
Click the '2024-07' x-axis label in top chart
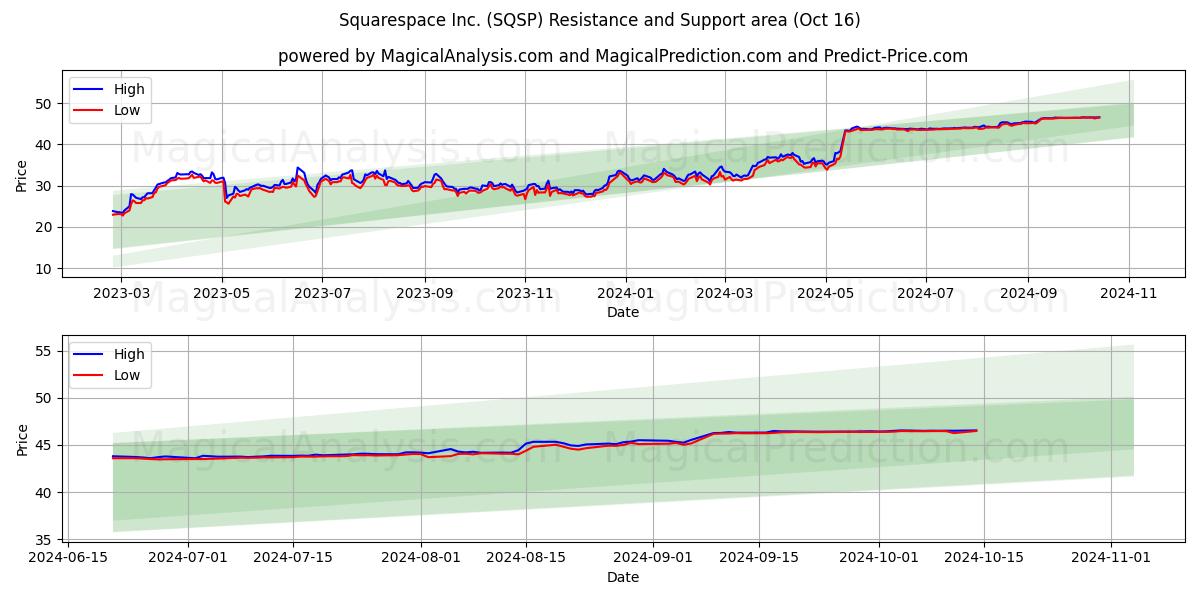tap(925, 295)
